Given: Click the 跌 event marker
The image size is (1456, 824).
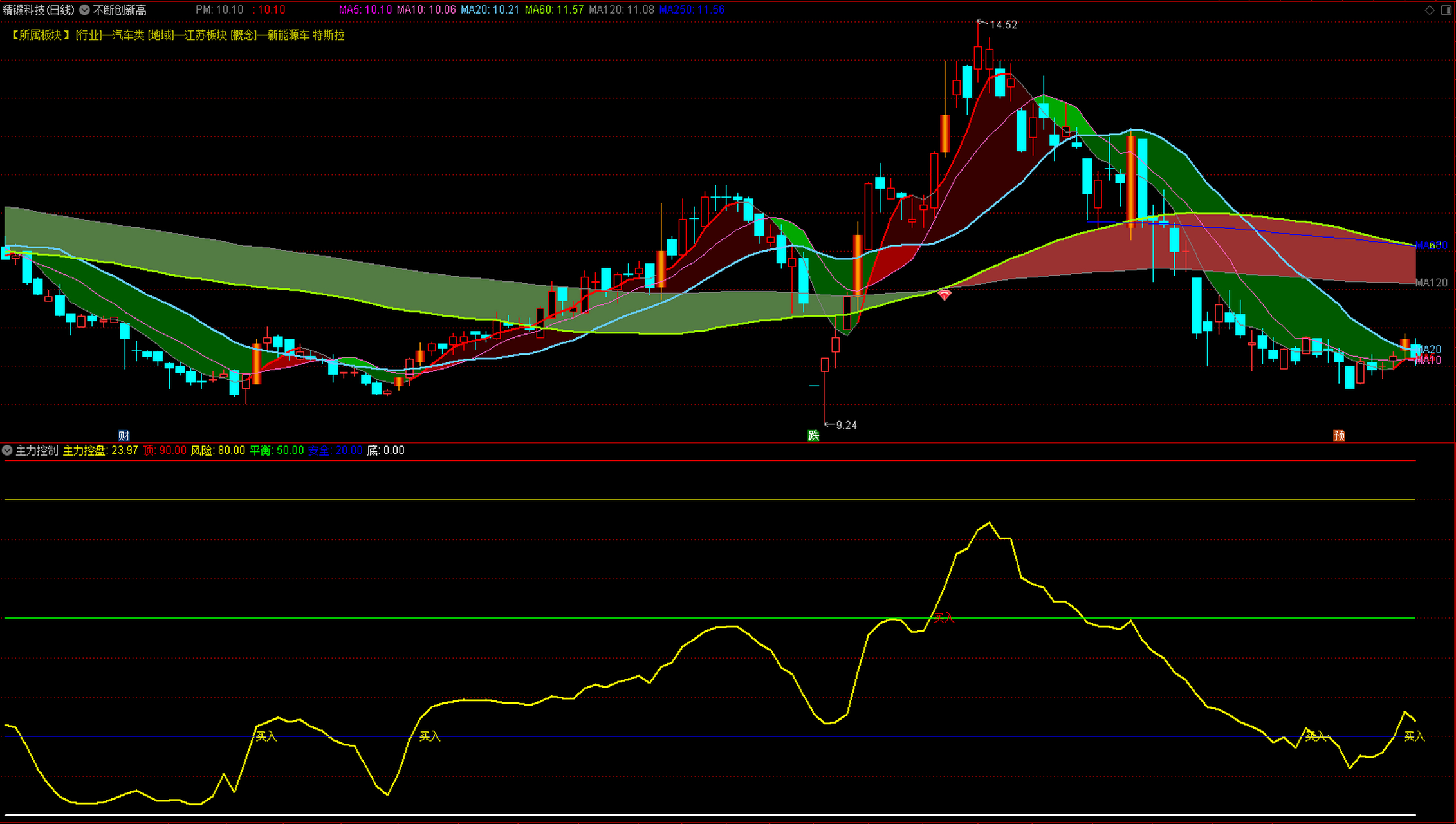Looking at the screenshot, I should coord(813,436).
